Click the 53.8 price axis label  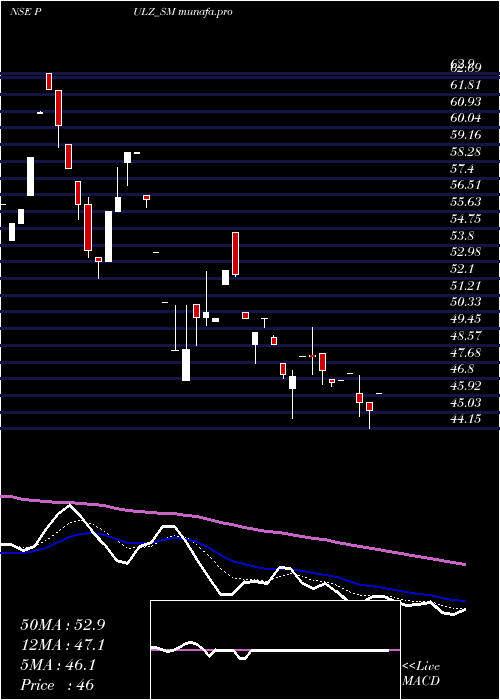462,236
